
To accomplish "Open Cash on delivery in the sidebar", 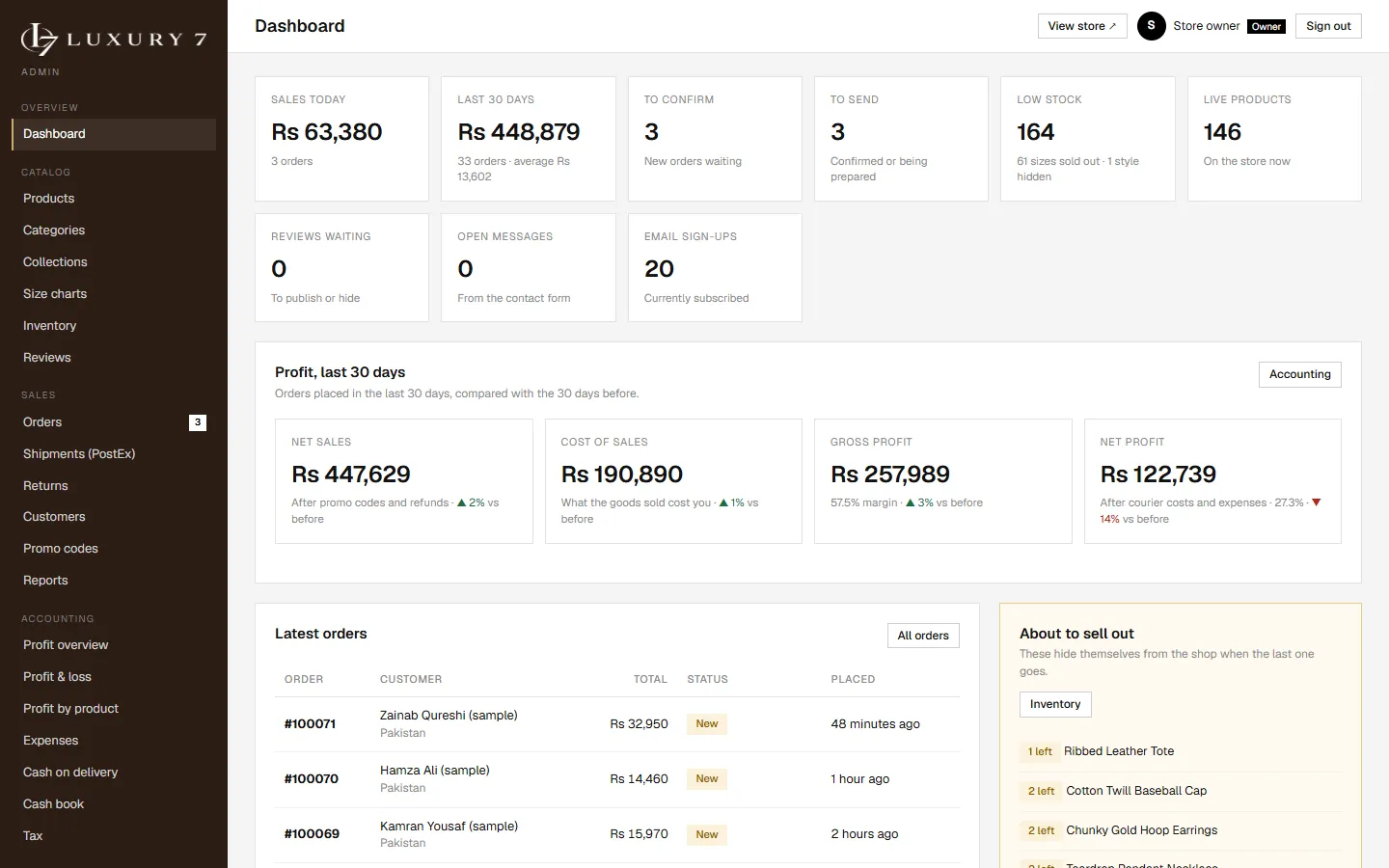I will [x=114, y=773].
